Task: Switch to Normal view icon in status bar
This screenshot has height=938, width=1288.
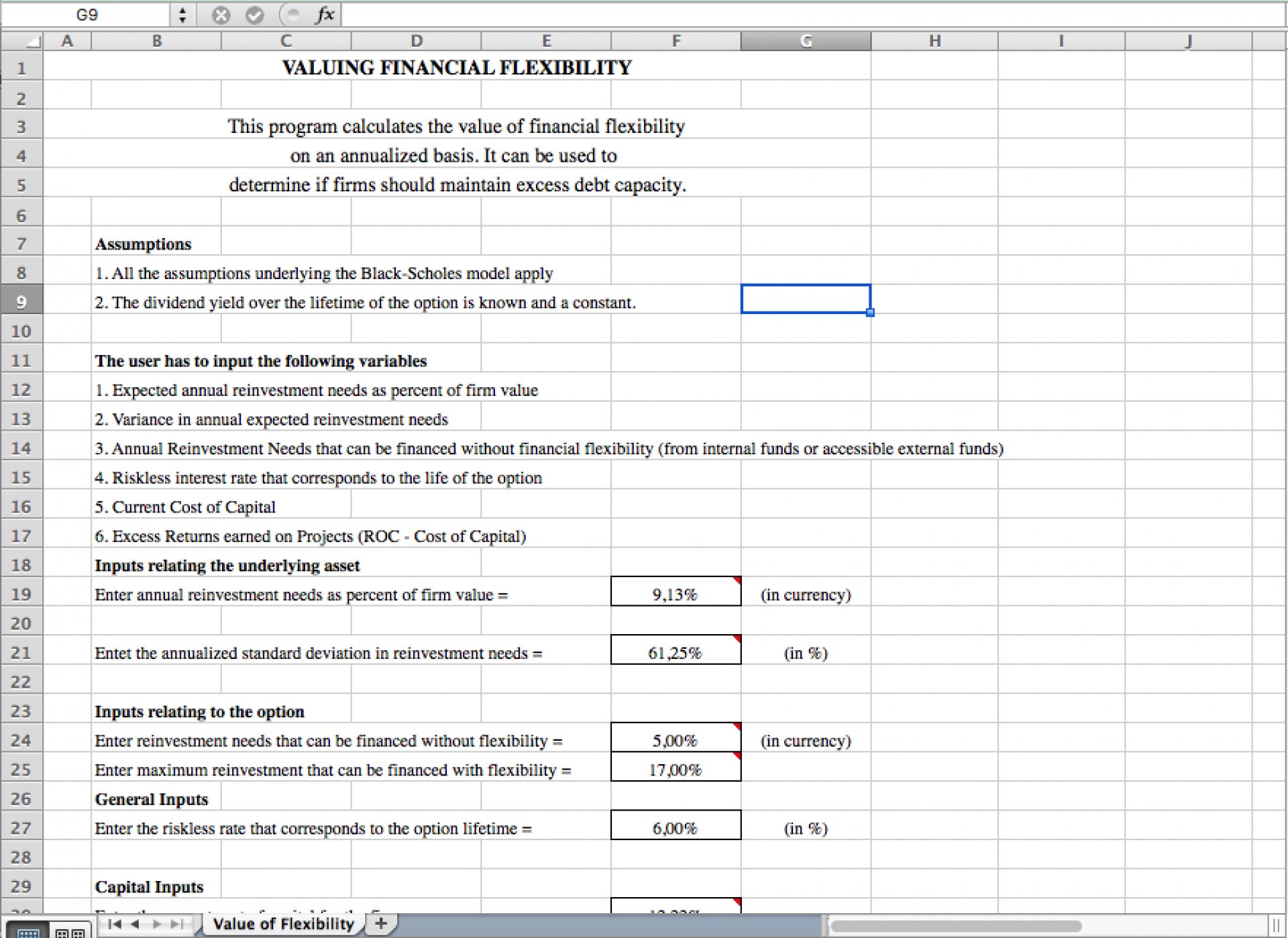Action: 28,931
